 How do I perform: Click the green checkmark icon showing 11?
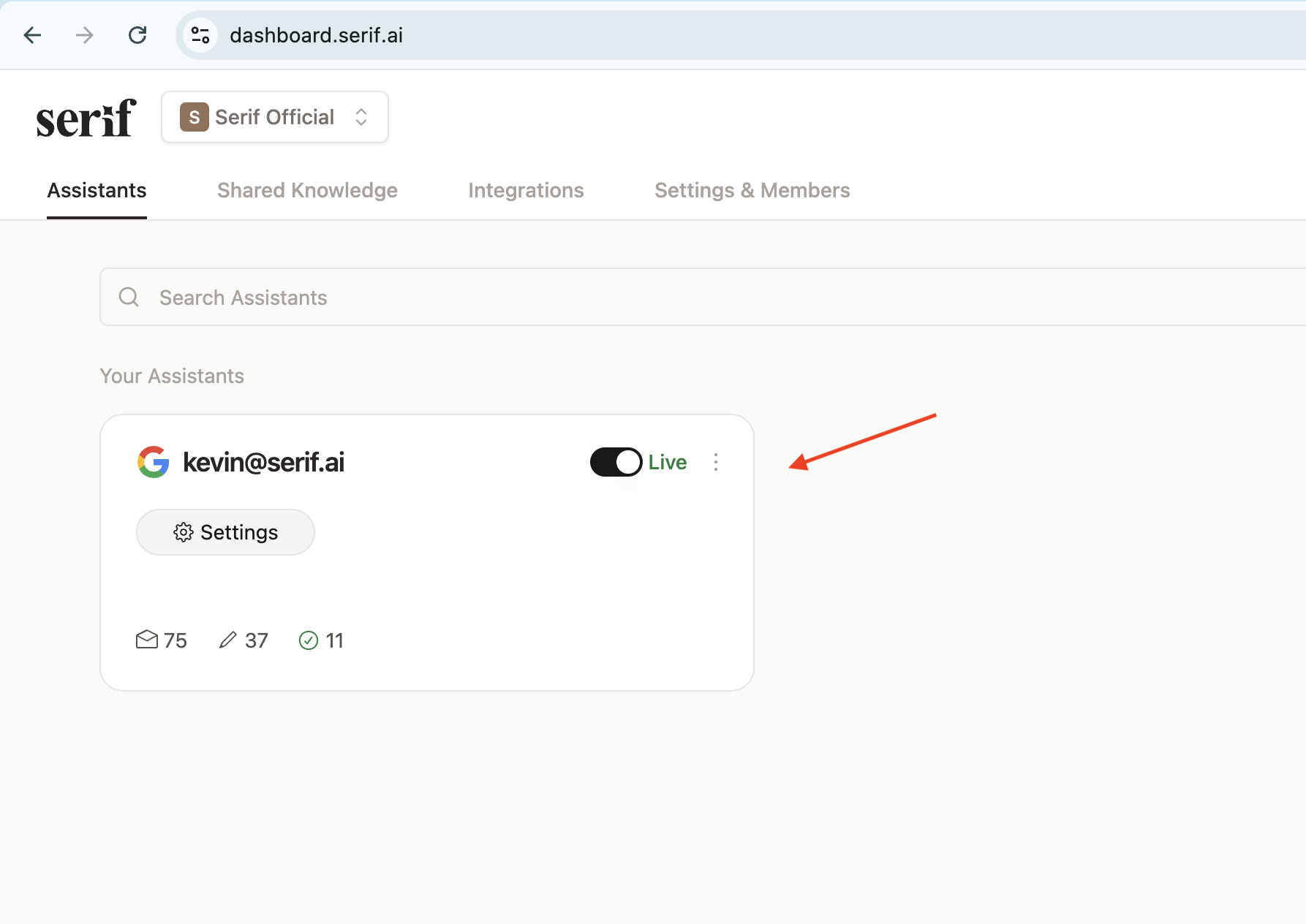(309, 640)
